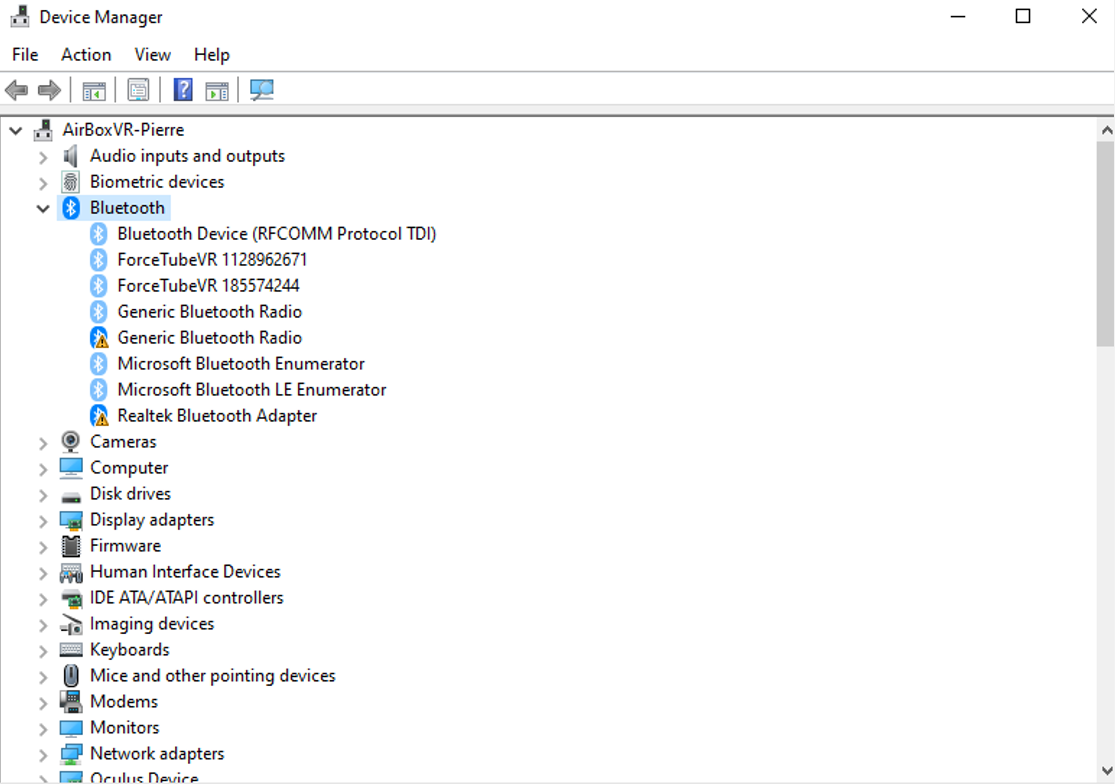Screen dimensions: 1115x784
Task: Select Microsoft Bluetooth Enumerator
Action: 241,364
